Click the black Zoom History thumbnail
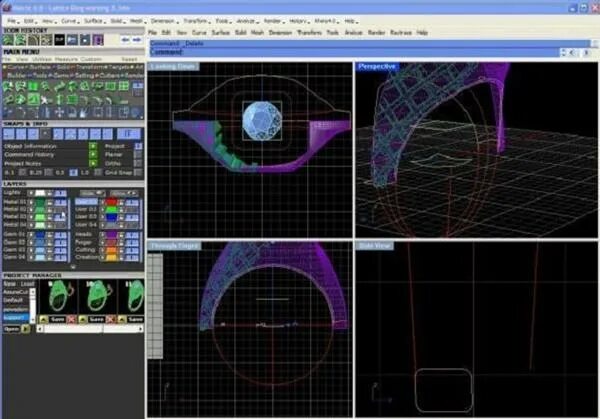The width and height of the screenshot is (600, 419). point(59,40)
